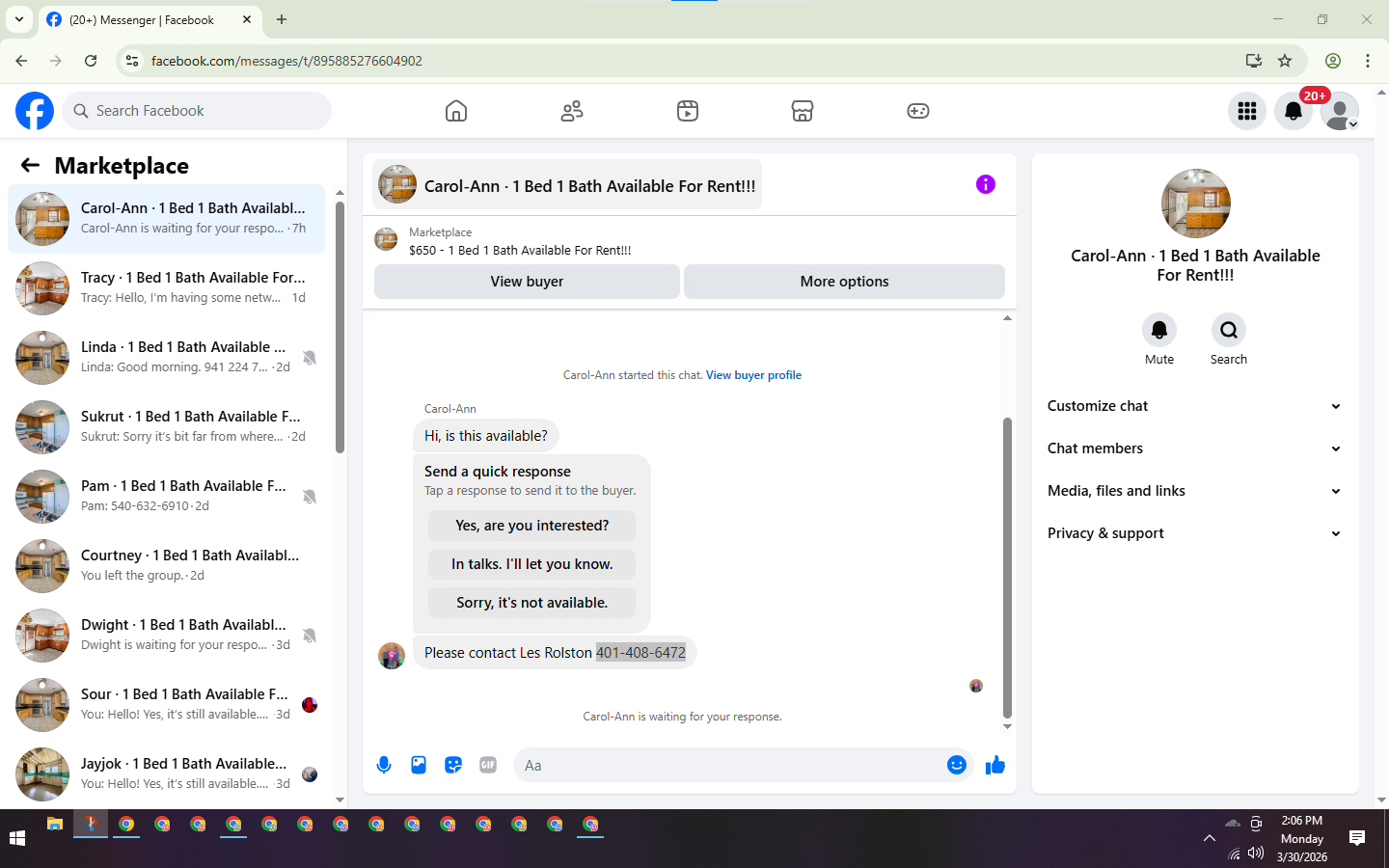Choose a GIF icon

tap(488, 765)
